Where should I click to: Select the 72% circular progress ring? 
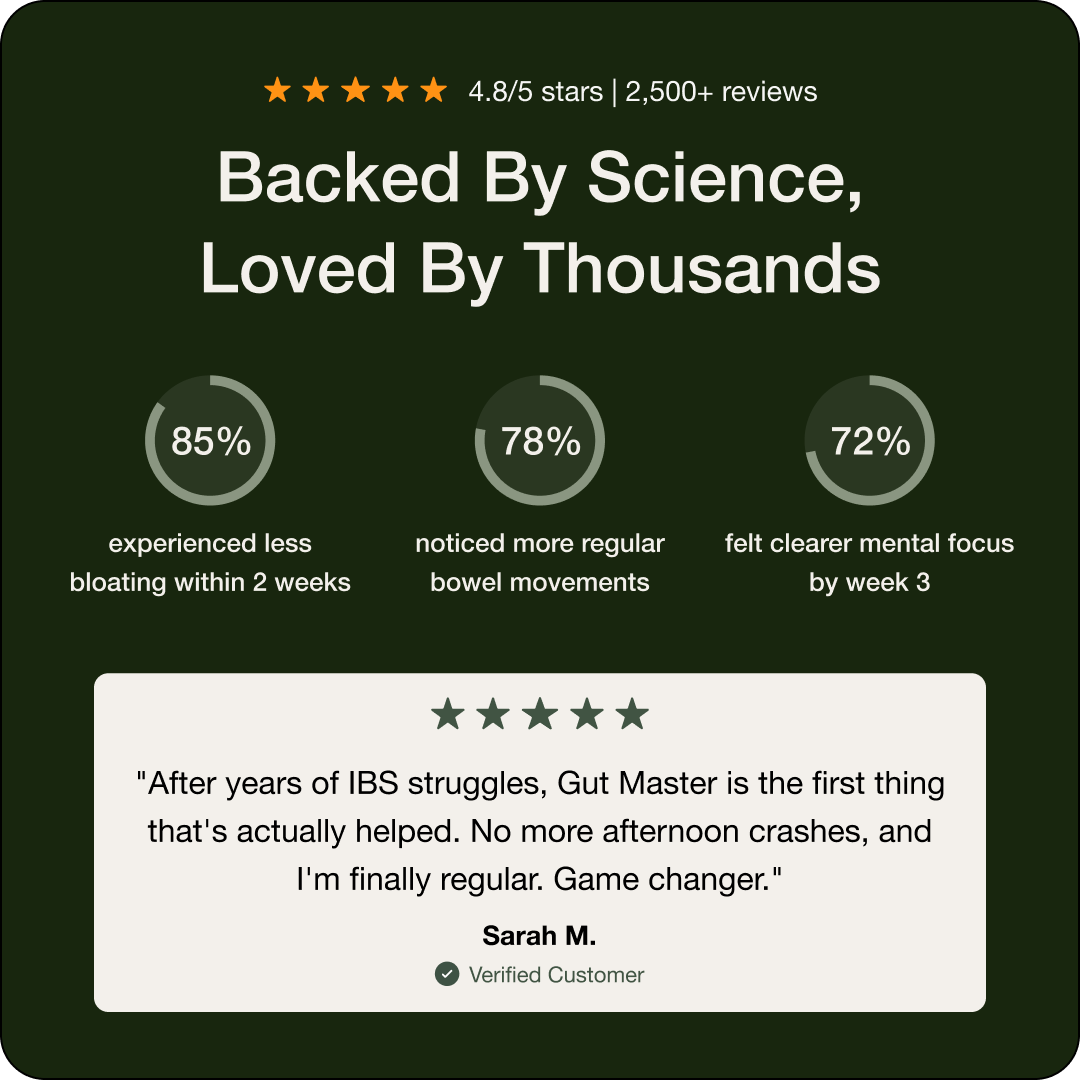point(870,441)
